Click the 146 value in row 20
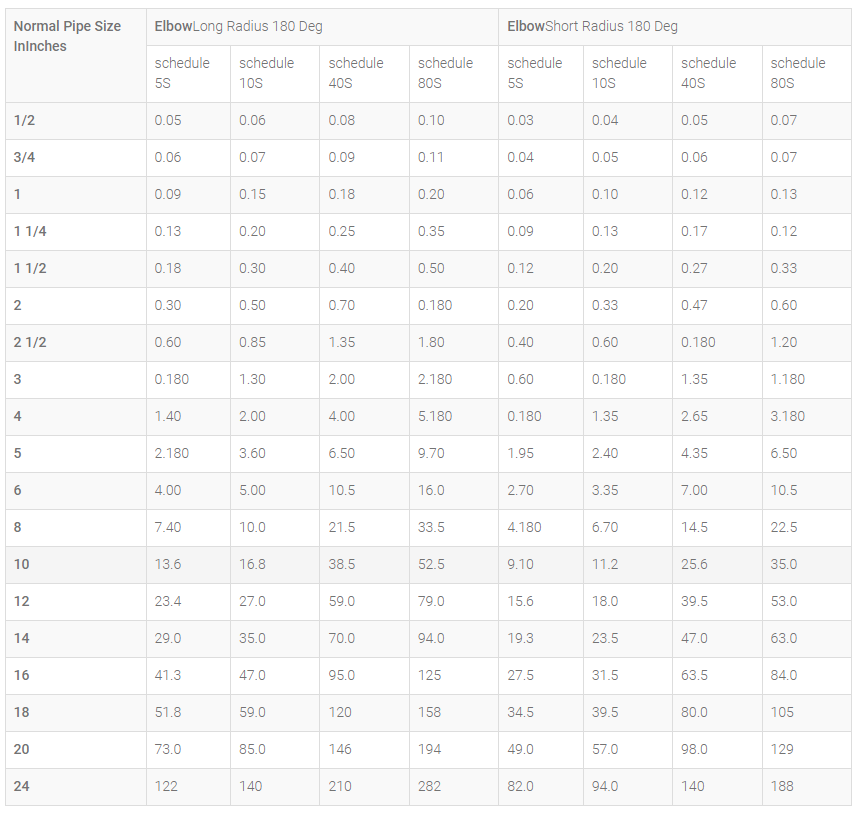Image resolution: width=859 pixels, height=814 pixels. tap(340, 749)
